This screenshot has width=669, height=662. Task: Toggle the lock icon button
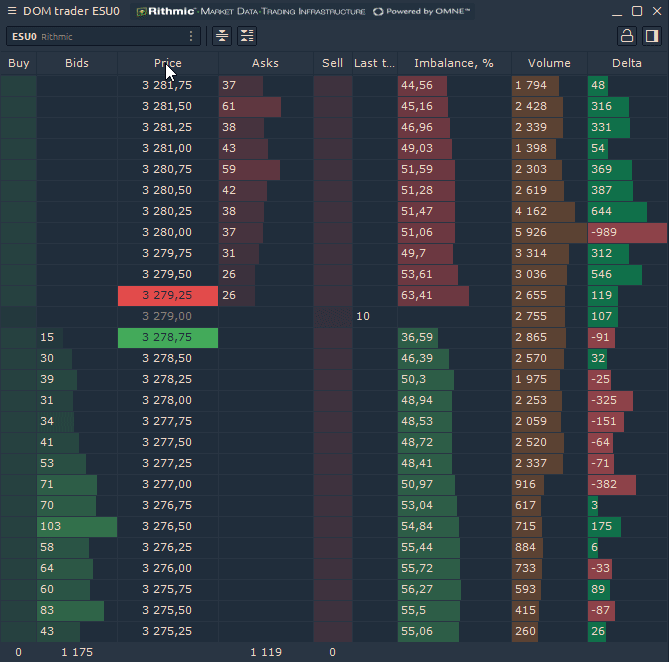(x=627, y=36)
